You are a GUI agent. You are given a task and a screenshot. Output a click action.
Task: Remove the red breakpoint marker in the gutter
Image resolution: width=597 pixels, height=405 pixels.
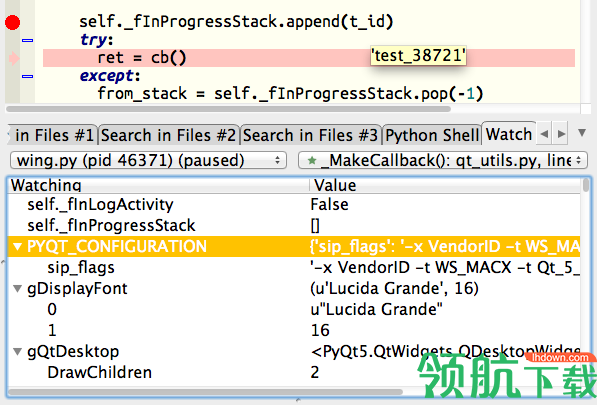click(x=13, y=22)
